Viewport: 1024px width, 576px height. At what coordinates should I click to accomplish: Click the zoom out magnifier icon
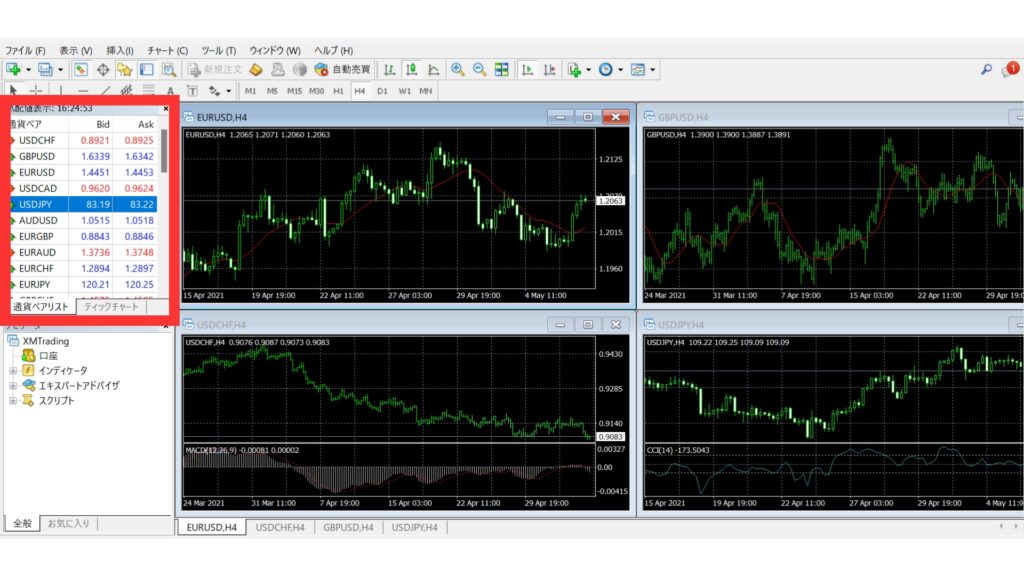click(479, 69)
